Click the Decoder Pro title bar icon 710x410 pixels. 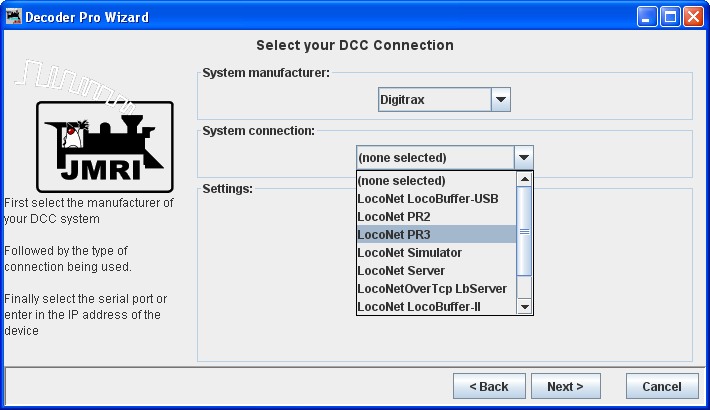[x=13, y=16]
